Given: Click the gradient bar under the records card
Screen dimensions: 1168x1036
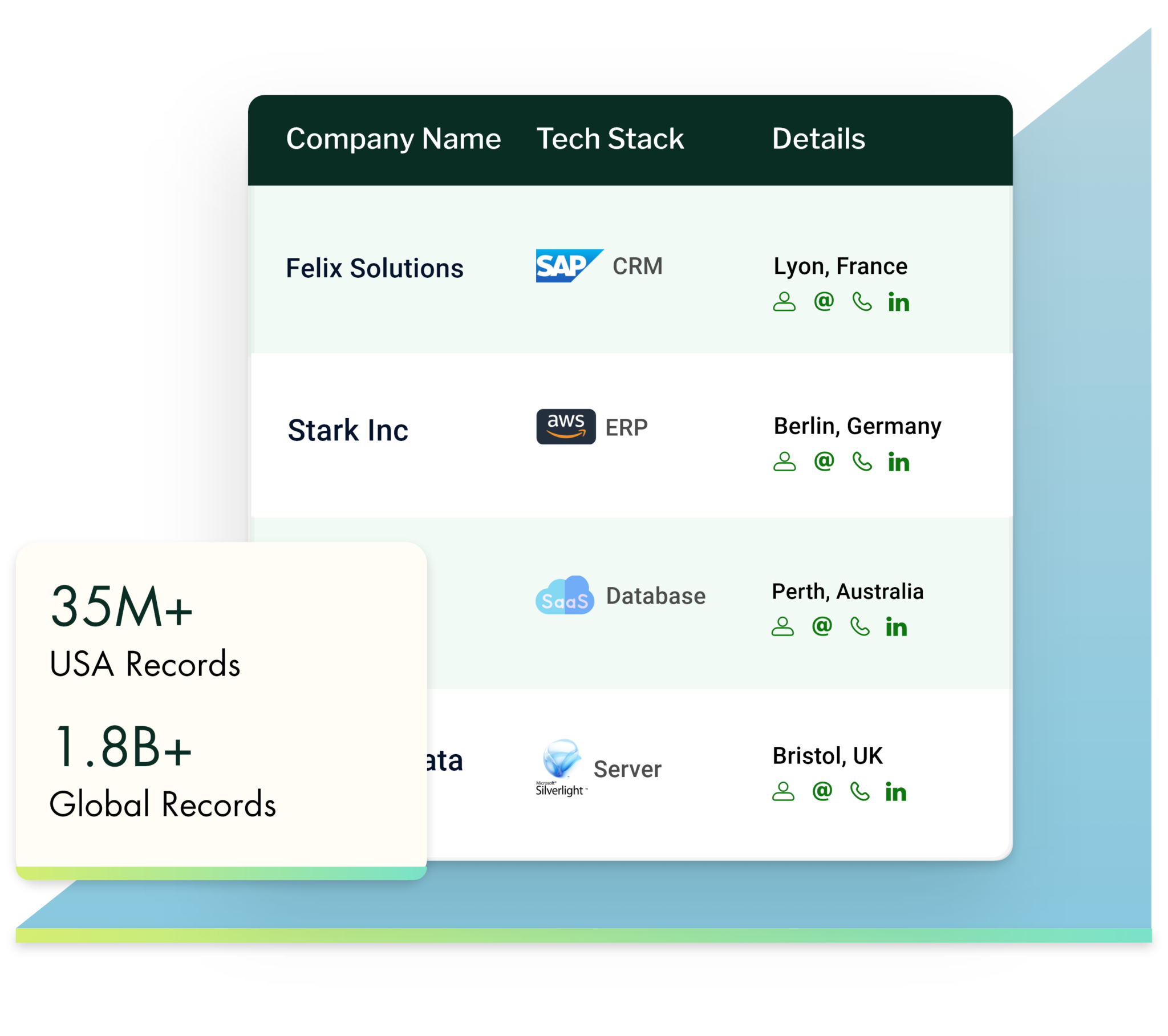Looking at the screenshot, I should coord(223,872).
